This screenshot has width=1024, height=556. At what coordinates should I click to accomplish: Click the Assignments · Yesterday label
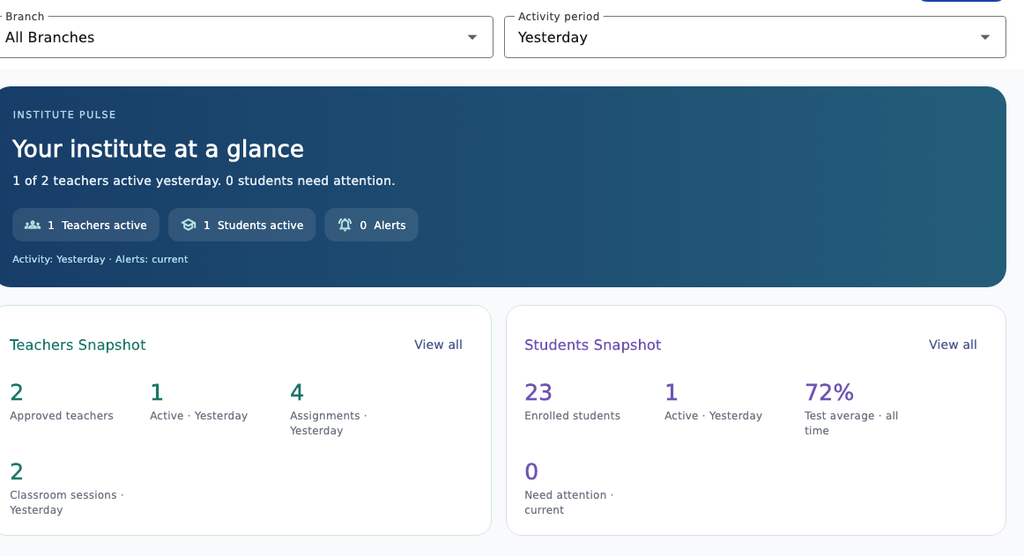(328, 423)
